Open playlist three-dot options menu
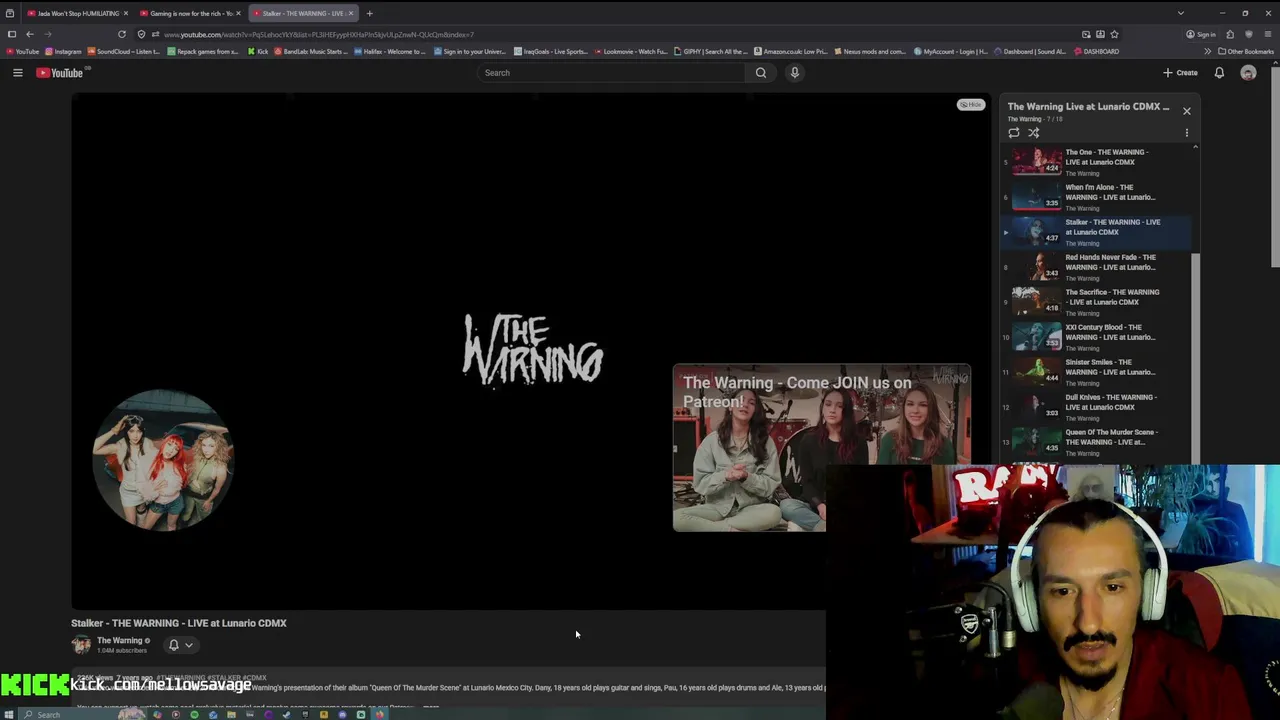This screenshot has width=1280, height=720. pyautogui.click(x=1187, y=133)
